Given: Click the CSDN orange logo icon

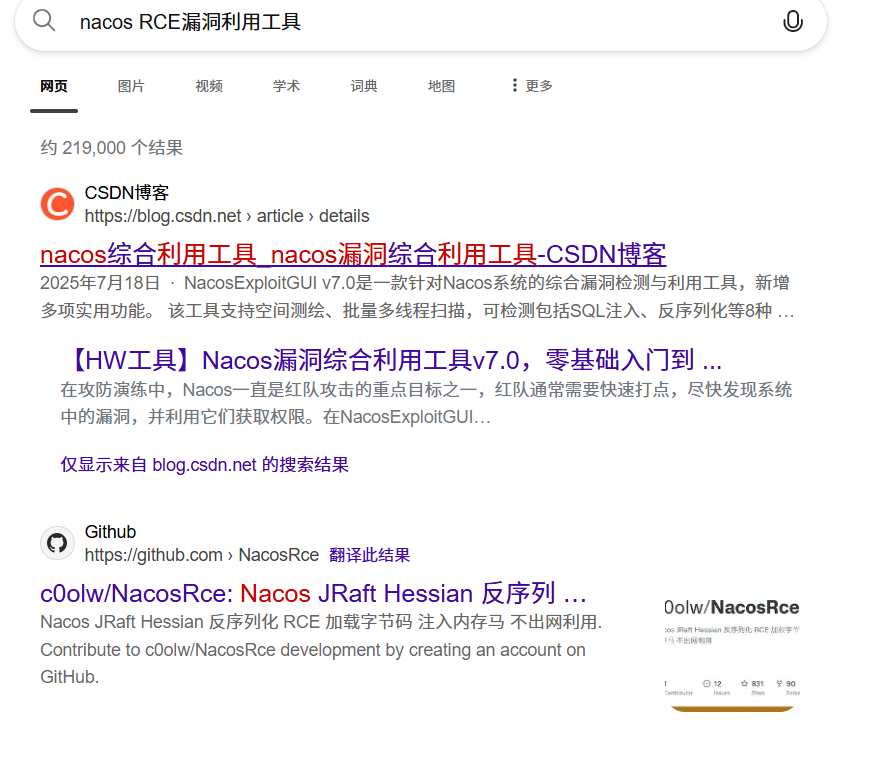Looking at the screenshot, I should click(57, 204).
